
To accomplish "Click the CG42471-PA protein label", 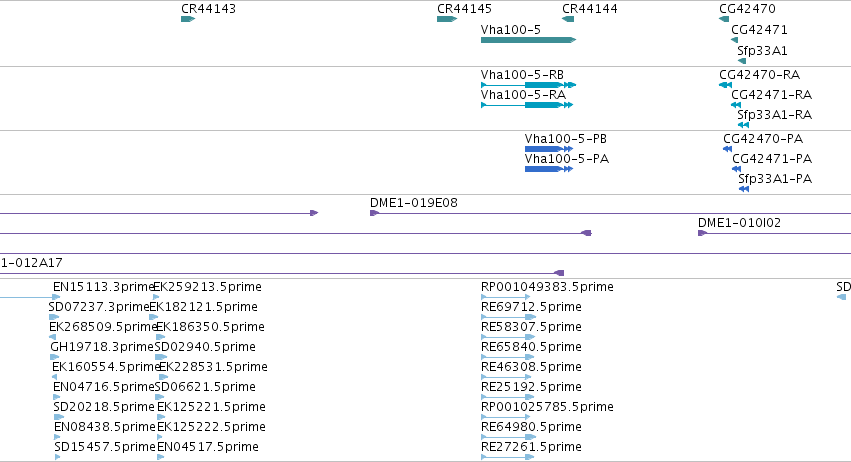I will pos(772,159).
